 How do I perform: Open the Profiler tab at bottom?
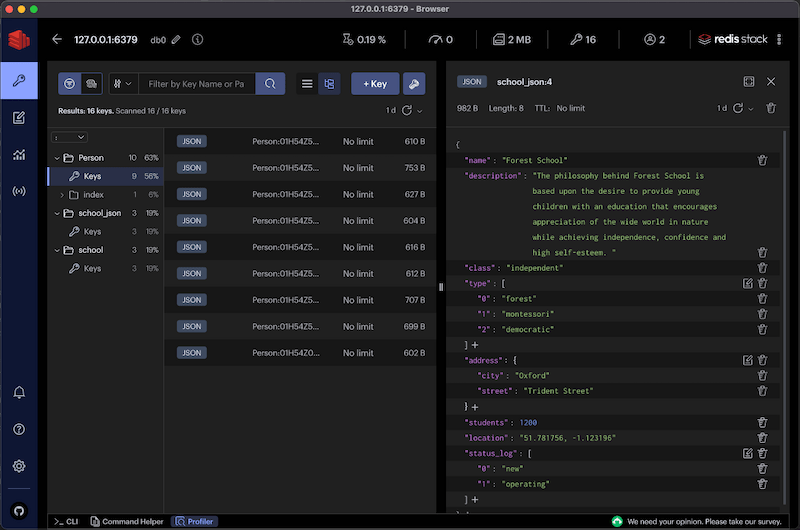tap(194, 522)
